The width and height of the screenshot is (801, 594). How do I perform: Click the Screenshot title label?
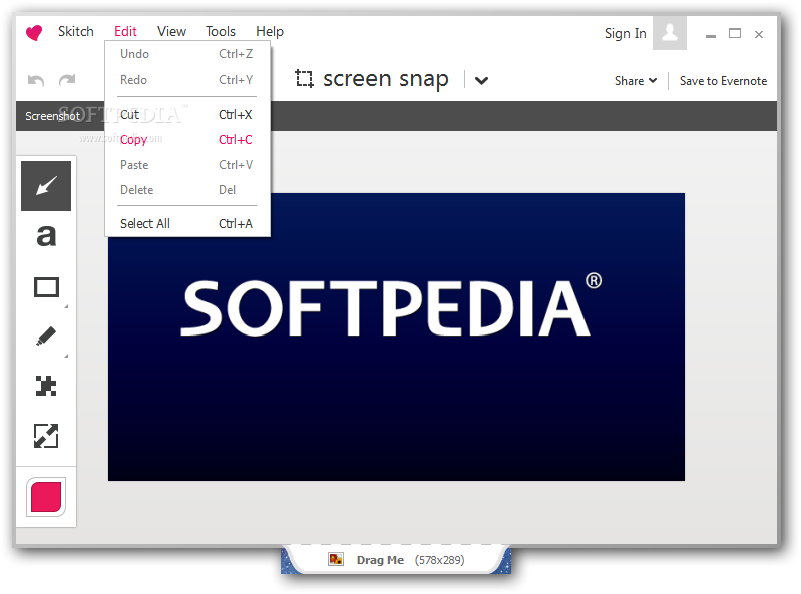tap(53, 116)
